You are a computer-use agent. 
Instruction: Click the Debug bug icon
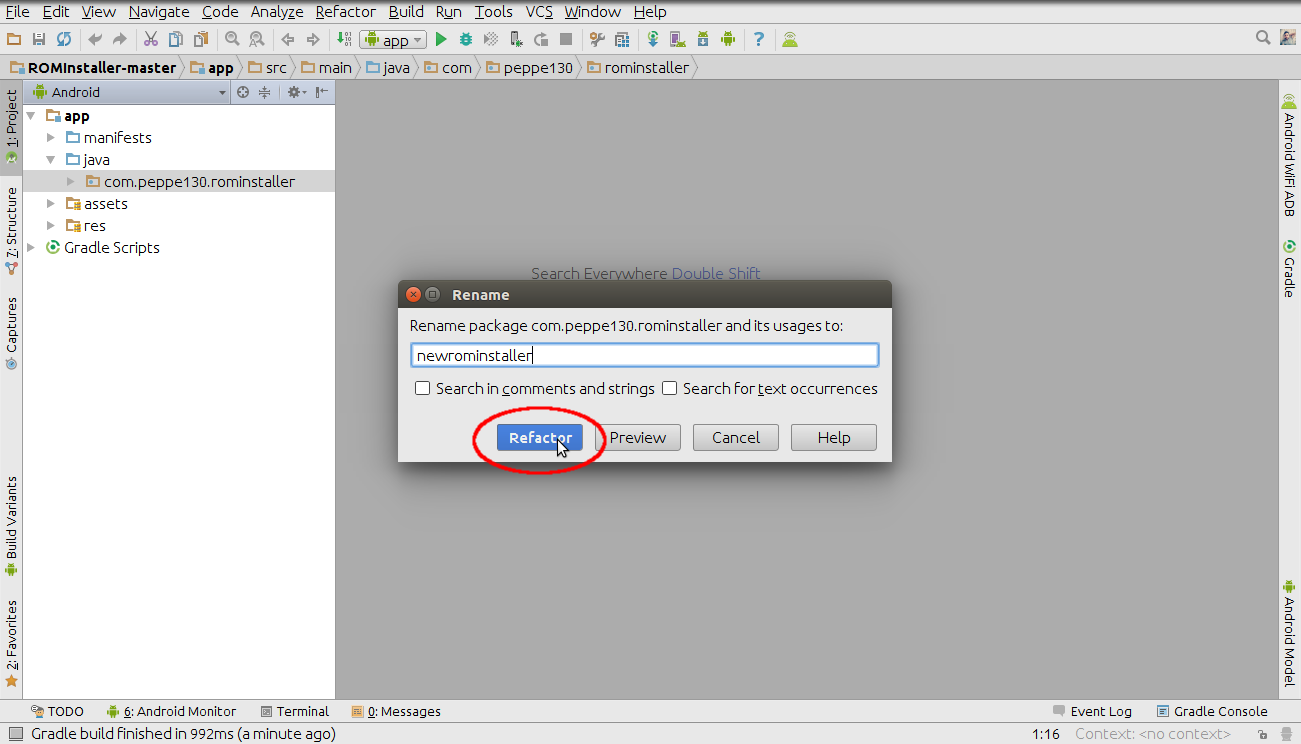point(466,39)
